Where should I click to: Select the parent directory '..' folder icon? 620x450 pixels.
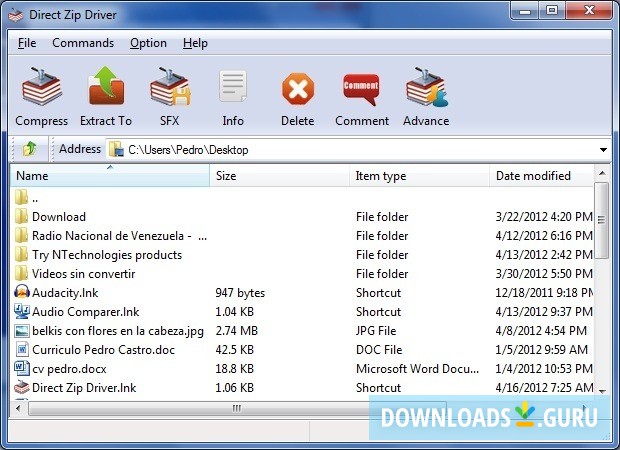22,197
